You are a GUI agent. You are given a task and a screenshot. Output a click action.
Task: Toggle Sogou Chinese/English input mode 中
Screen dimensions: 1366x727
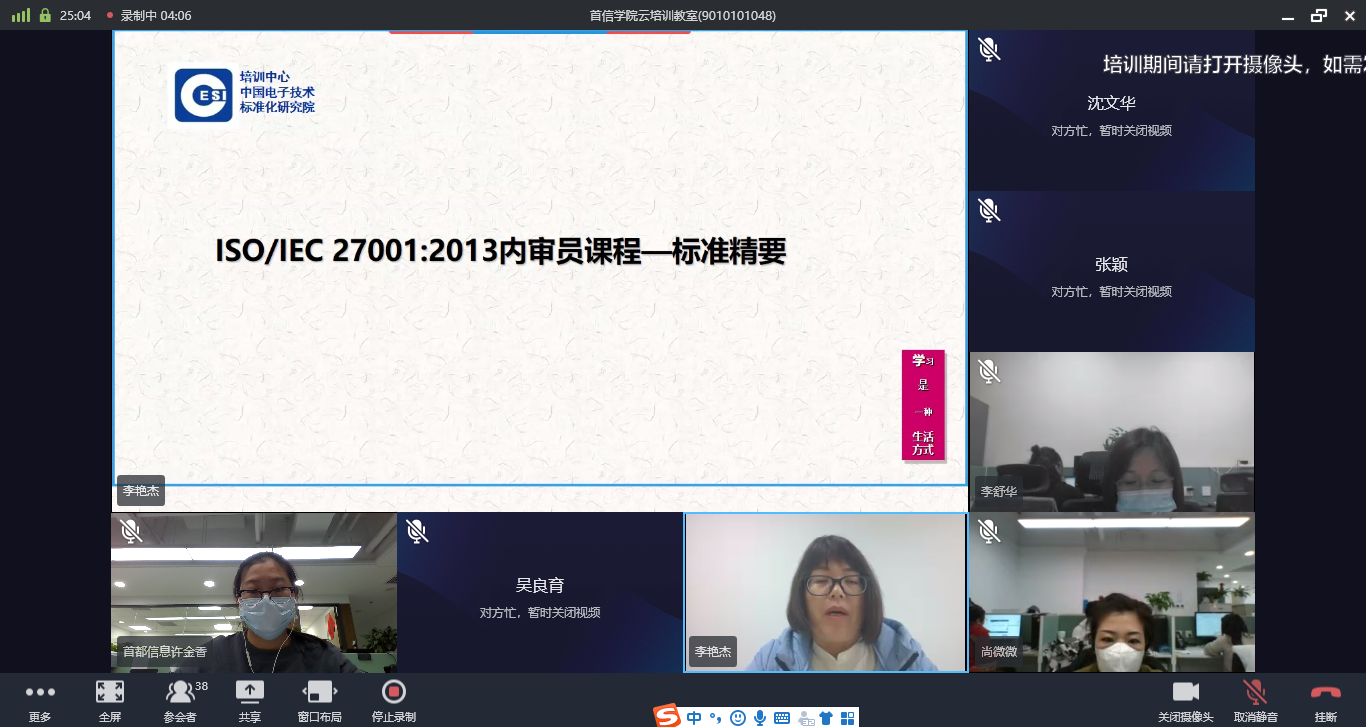pyautogui.click(x=694, y=717)
